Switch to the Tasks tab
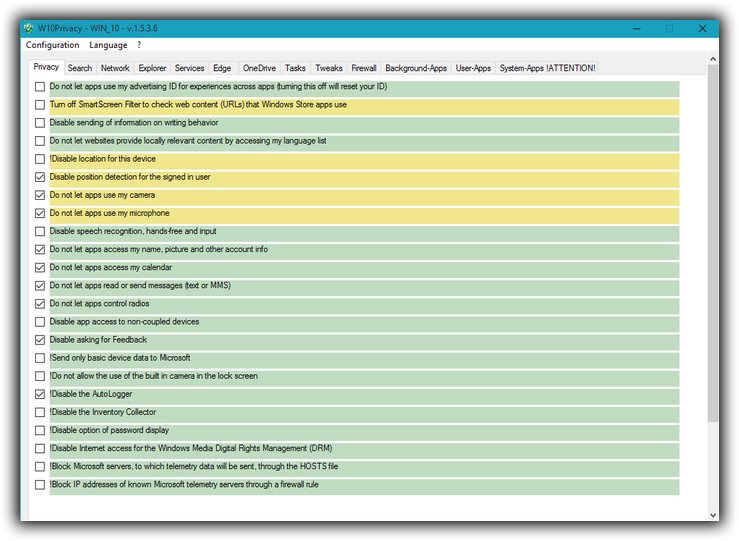The height and width of the screenshot is (541, 739). 295,68
